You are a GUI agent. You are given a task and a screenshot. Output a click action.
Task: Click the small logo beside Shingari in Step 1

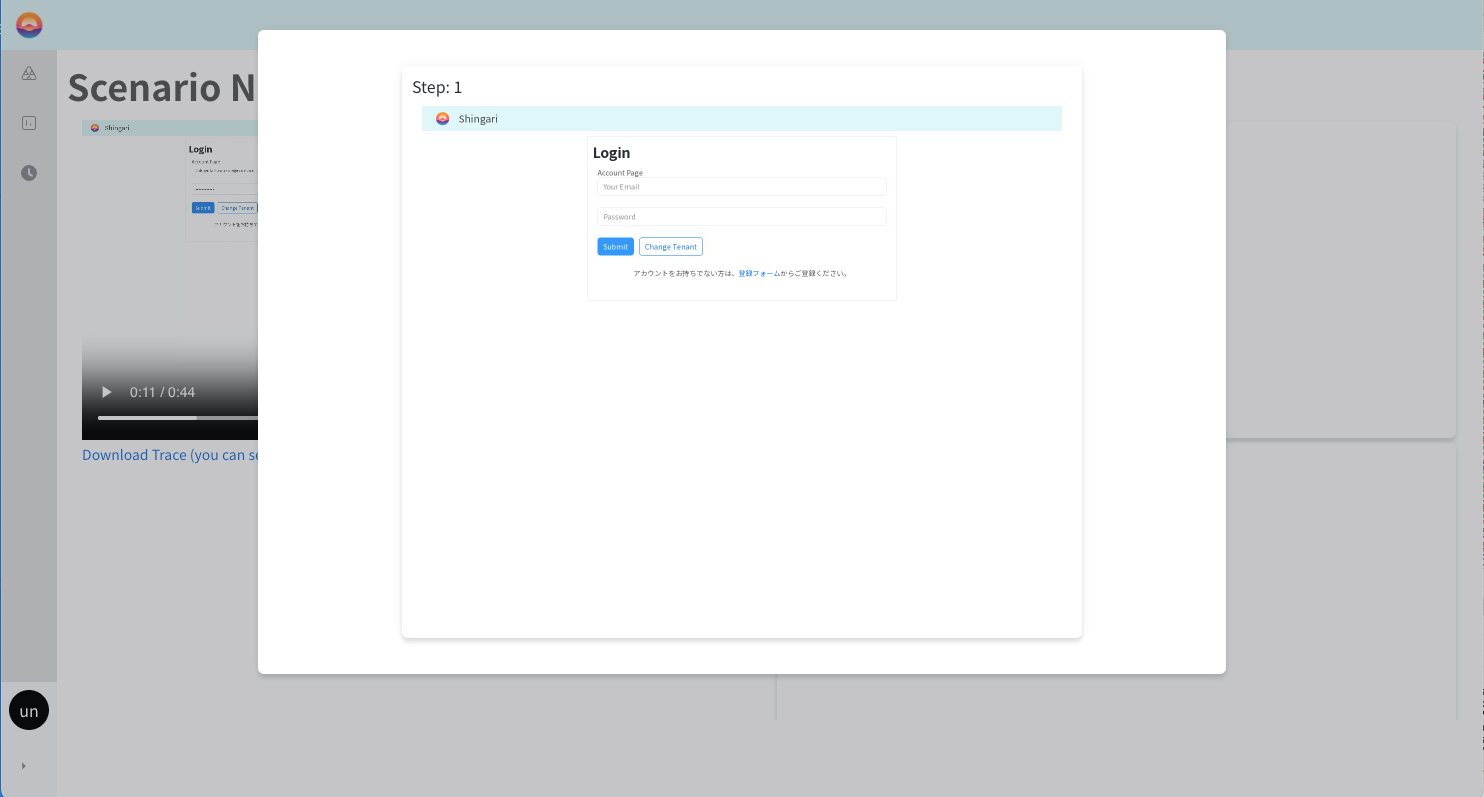[442, 119]
